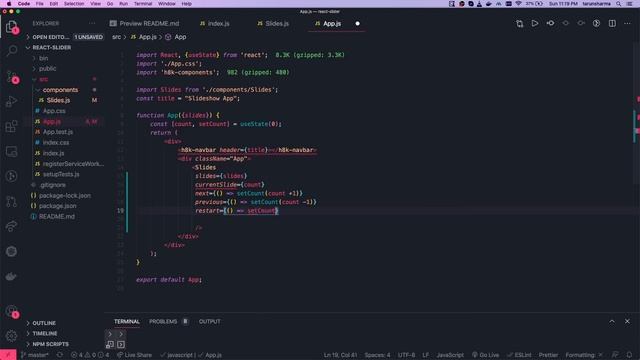Open App.test.js in the file explorer

click(58, 132)
